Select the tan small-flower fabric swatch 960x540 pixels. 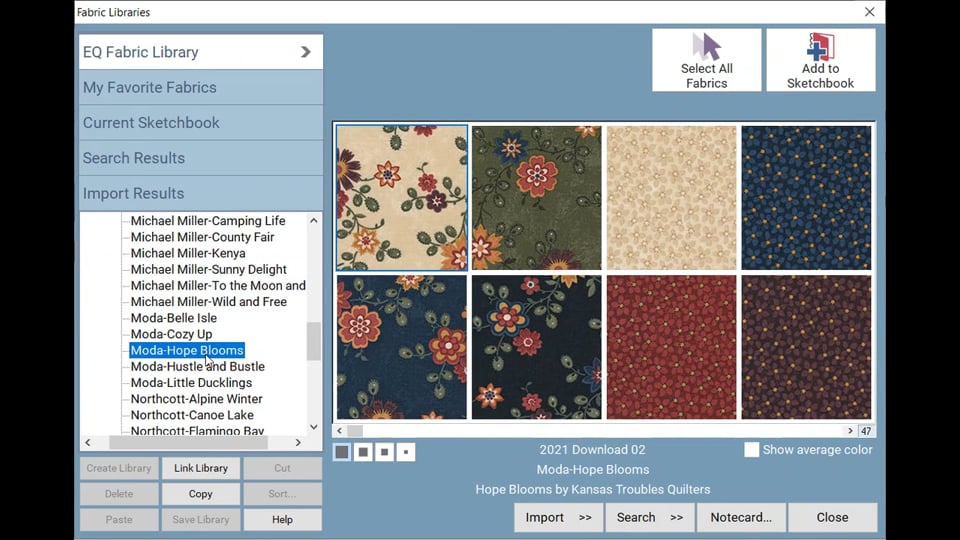(x=672, y=198)
